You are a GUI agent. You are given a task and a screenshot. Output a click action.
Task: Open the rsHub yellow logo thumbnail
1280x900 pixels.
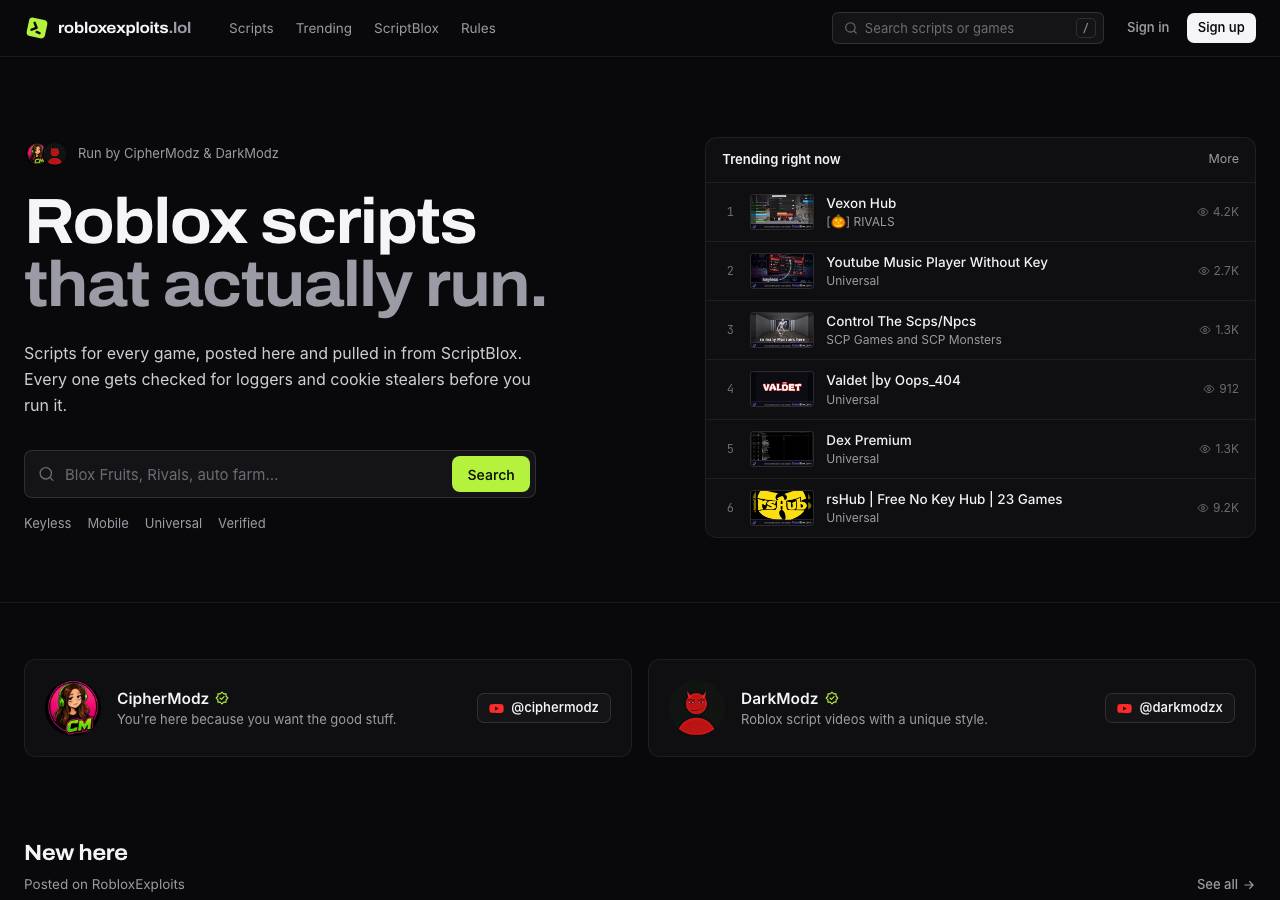(x=782, y=507)
